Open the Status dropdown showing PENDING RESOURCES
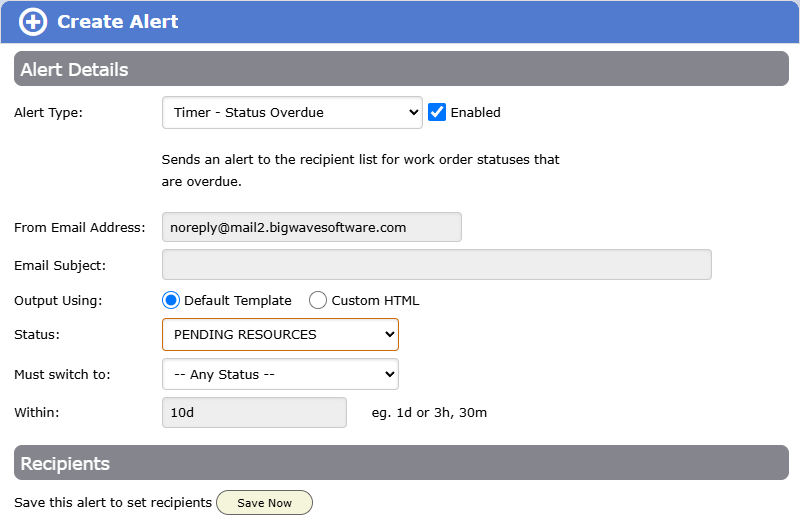 point(280,335)
